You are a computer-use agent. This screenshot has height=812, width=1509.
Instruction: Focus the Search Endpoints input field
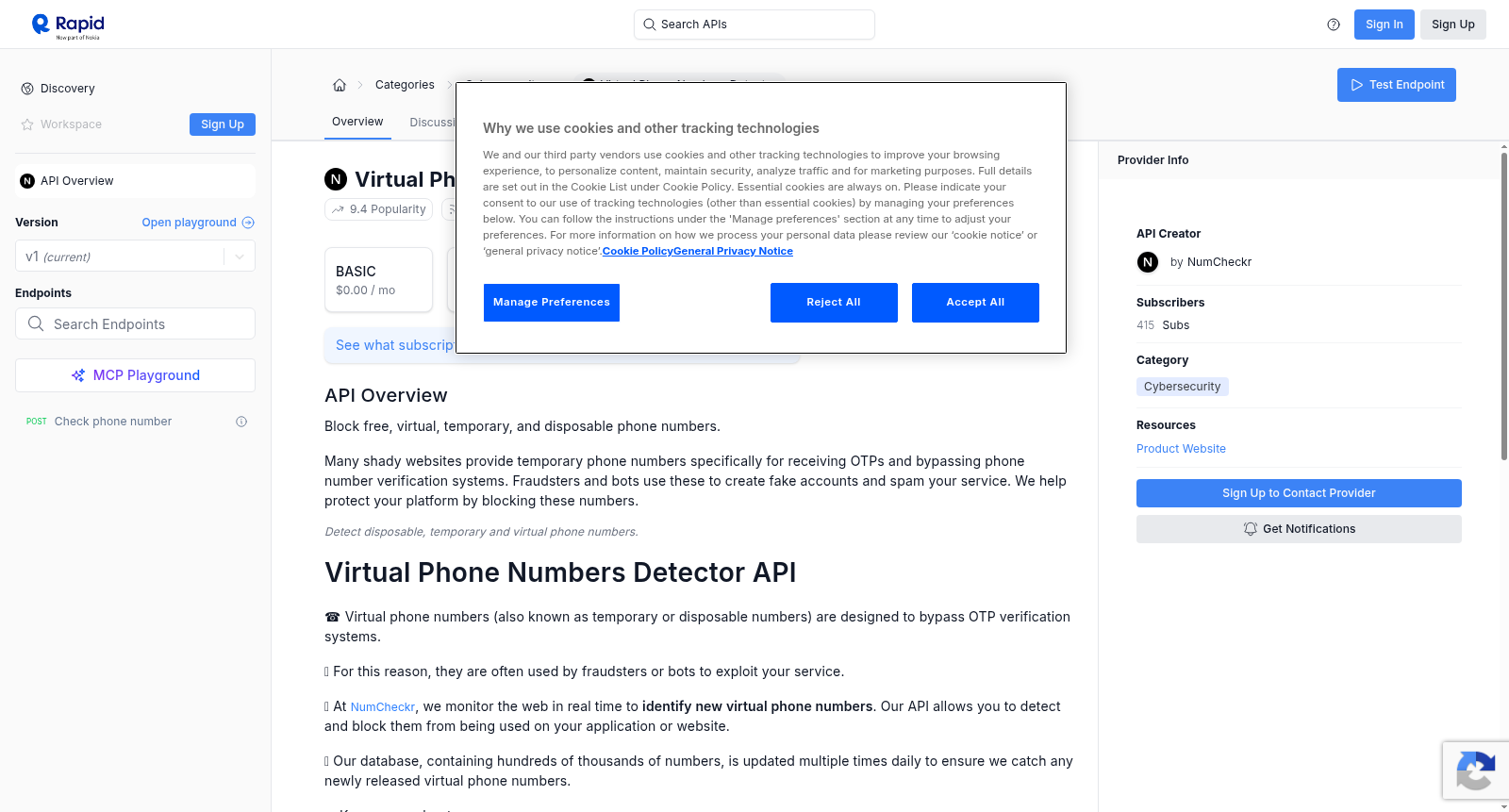135,323
